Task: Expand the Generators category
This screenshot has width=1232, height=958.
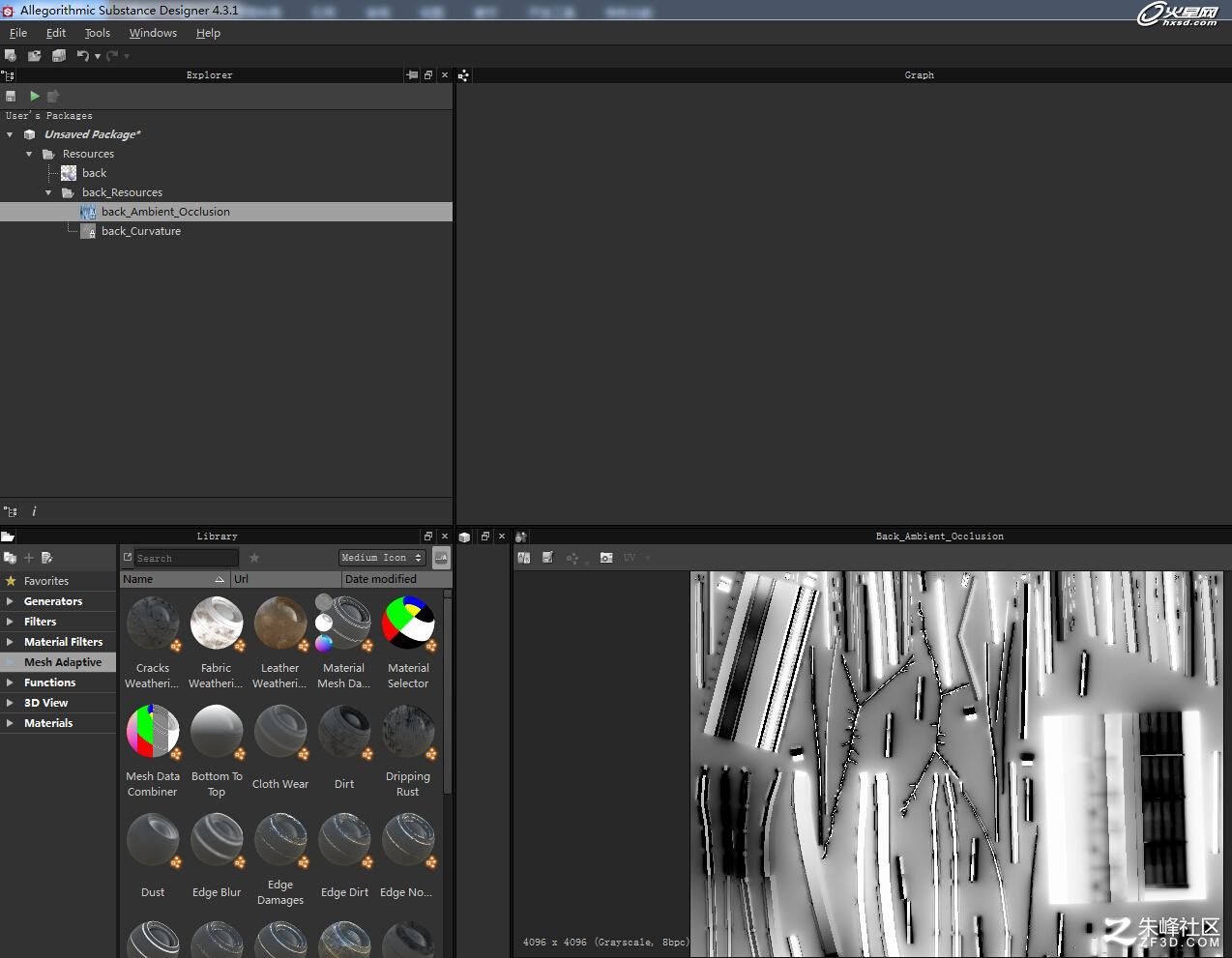Action: click(x=10, y=601)
